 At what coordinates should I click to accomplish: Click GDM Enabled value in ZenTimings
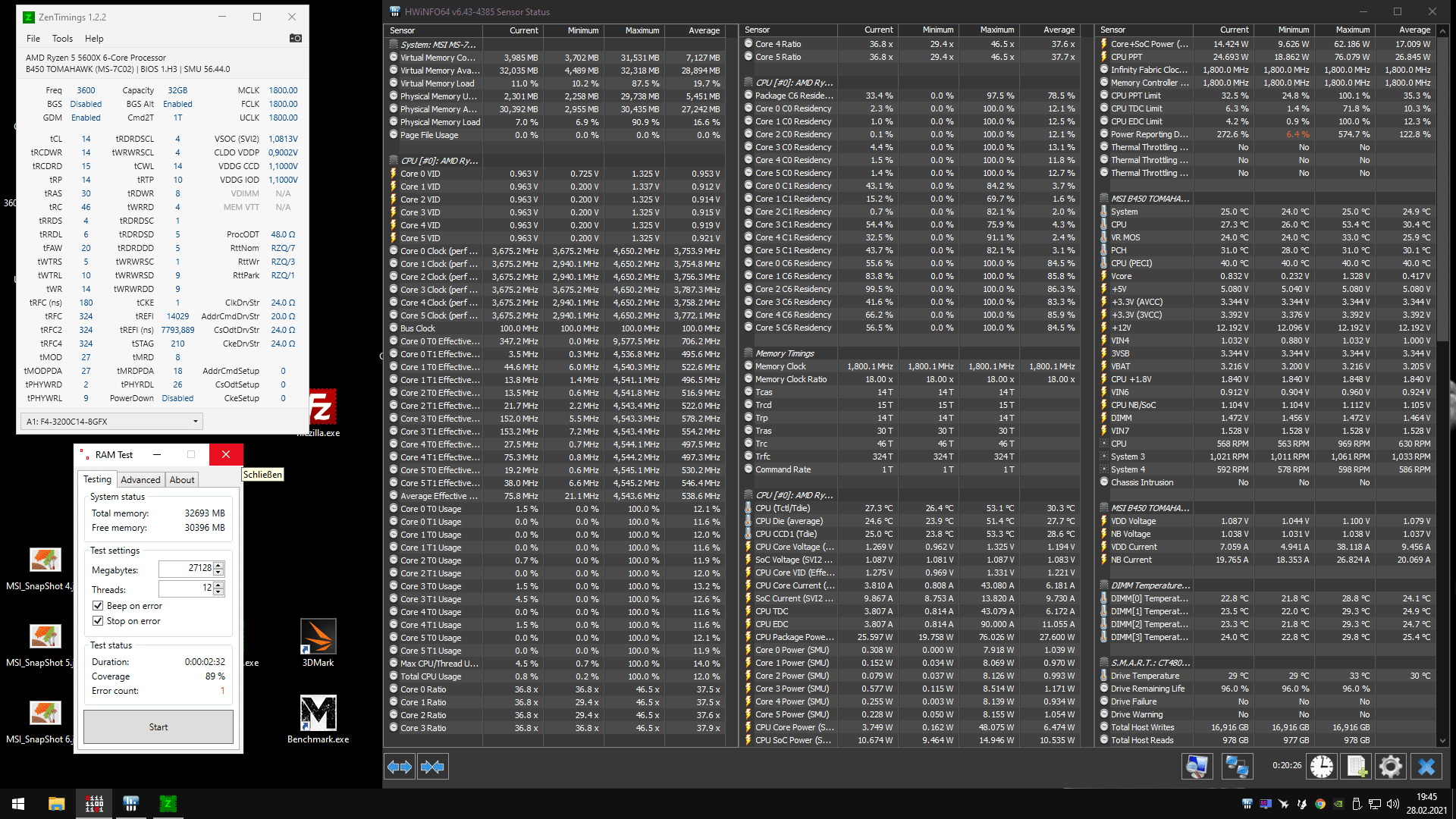pyautogui.click(x=86, y=118)
